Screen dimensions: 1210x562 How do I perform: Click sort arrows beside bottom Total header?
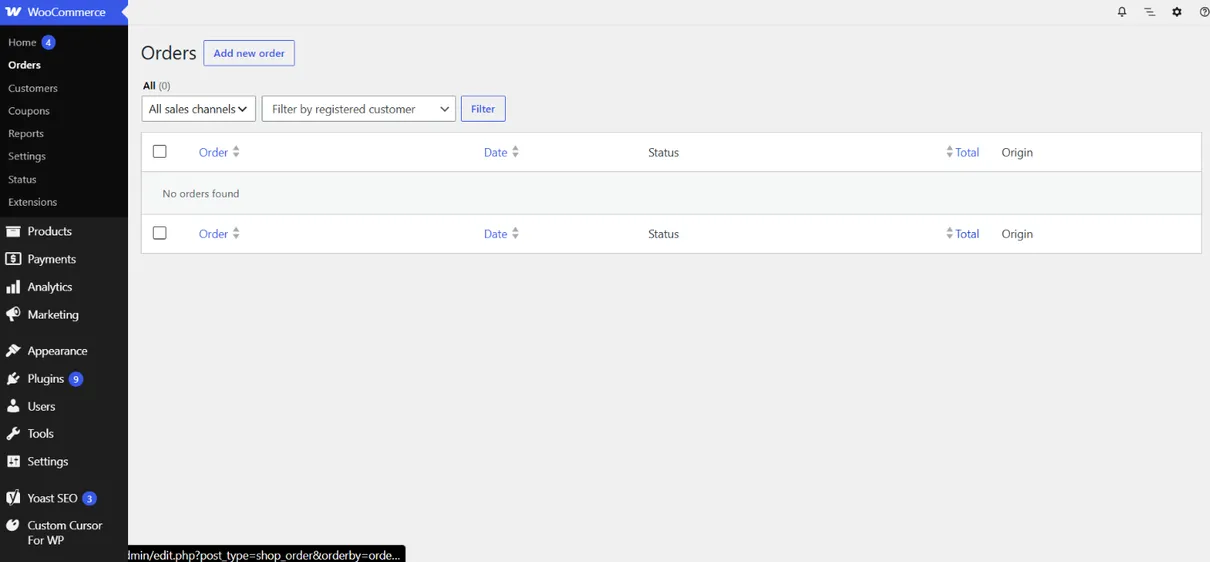[x=949, y=233]
